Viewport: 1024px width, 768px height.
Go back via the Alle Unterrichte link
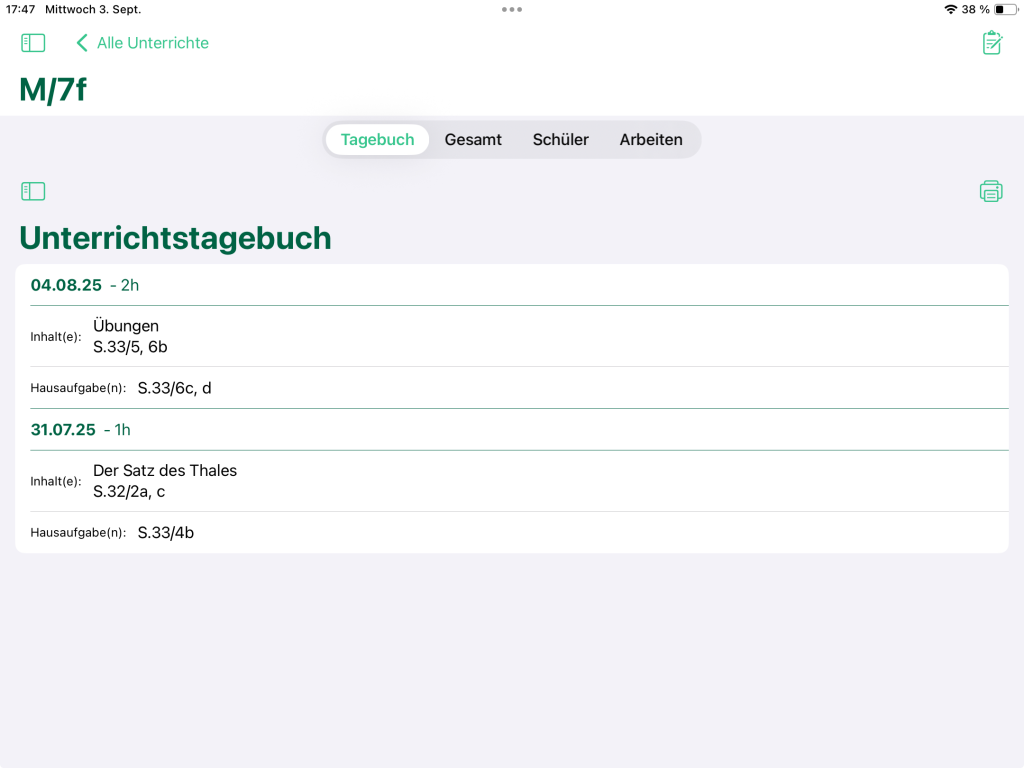(152, 43)
